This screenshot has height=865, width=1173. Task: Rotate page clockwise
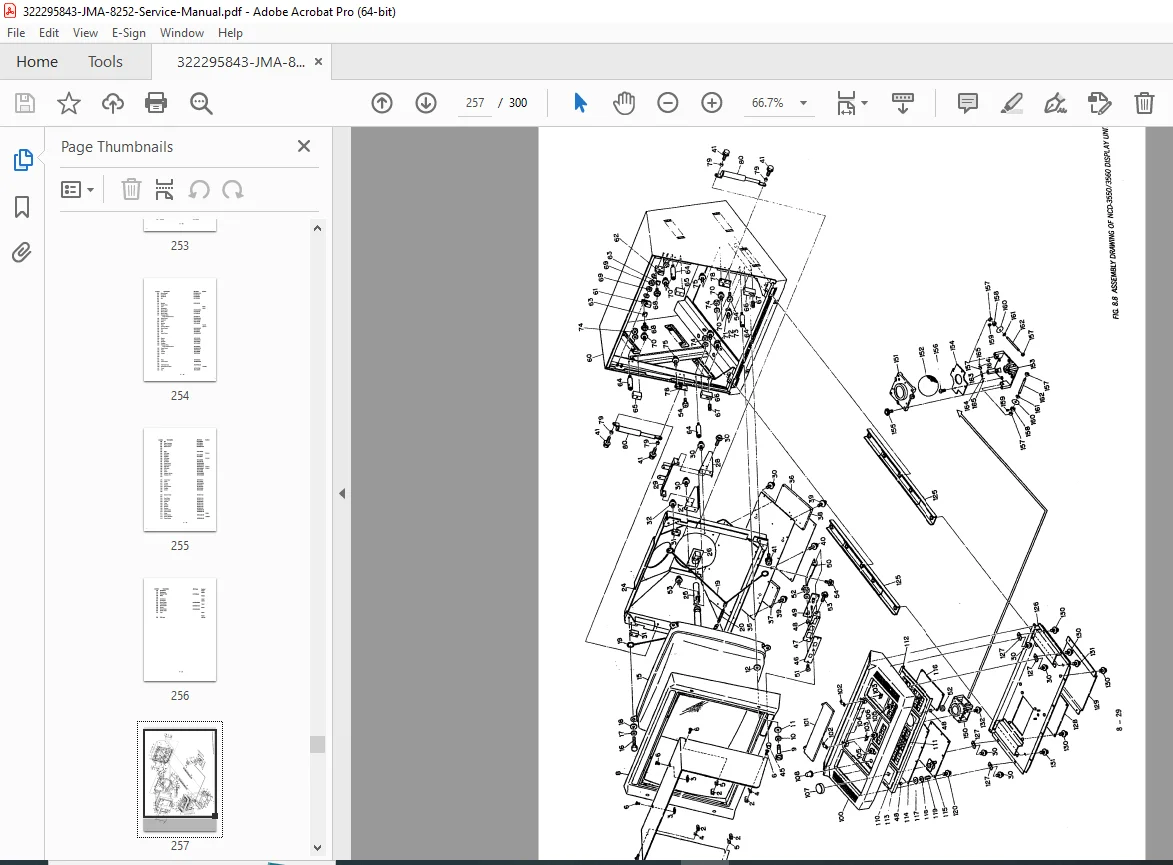(x=233, y=190)
